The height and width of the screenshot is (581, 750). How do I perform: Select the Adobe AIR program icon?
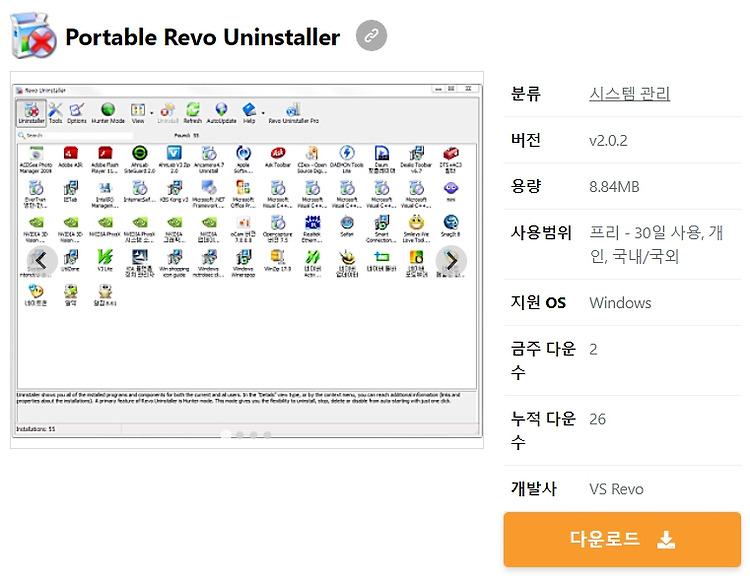(x=70, y=158)
